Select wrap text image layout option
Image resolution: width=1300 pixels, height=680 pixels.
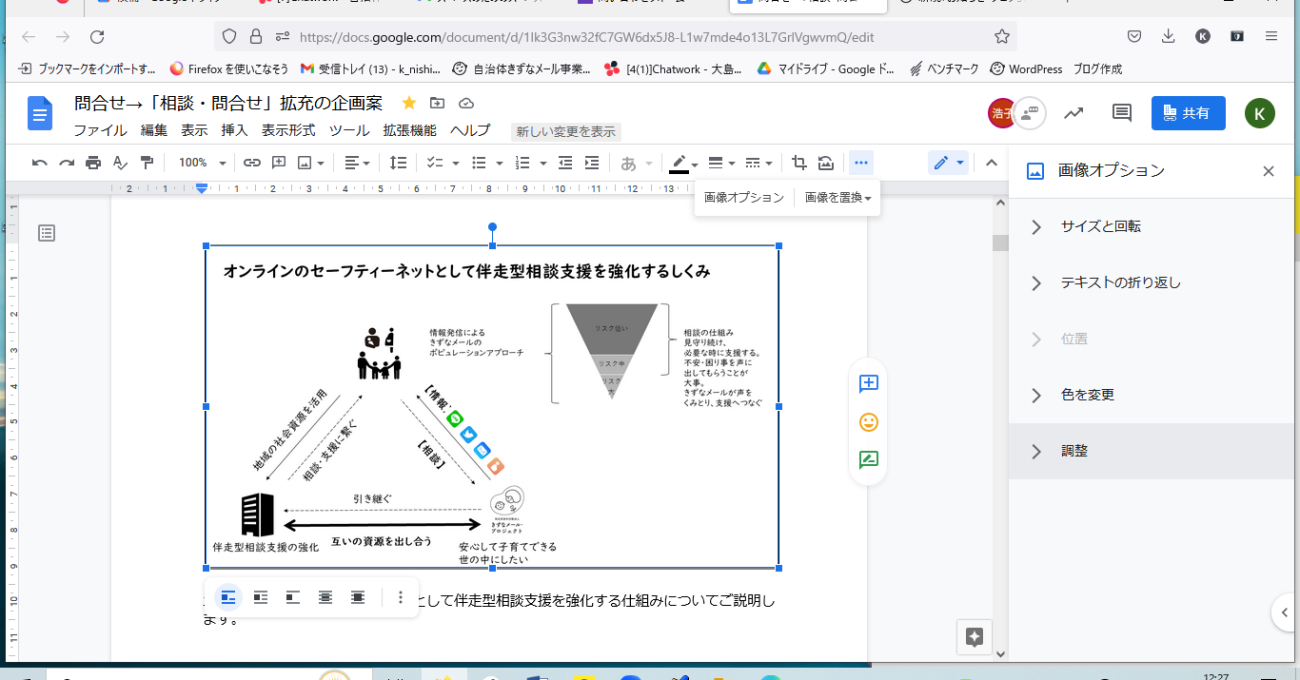click(260, 597)
